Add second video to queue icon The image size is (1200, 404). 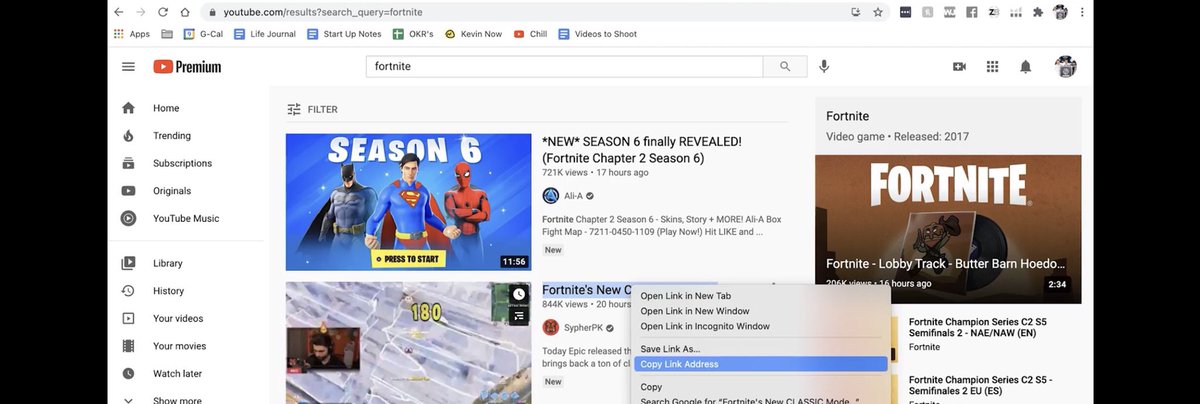click(x=518, y=316)
